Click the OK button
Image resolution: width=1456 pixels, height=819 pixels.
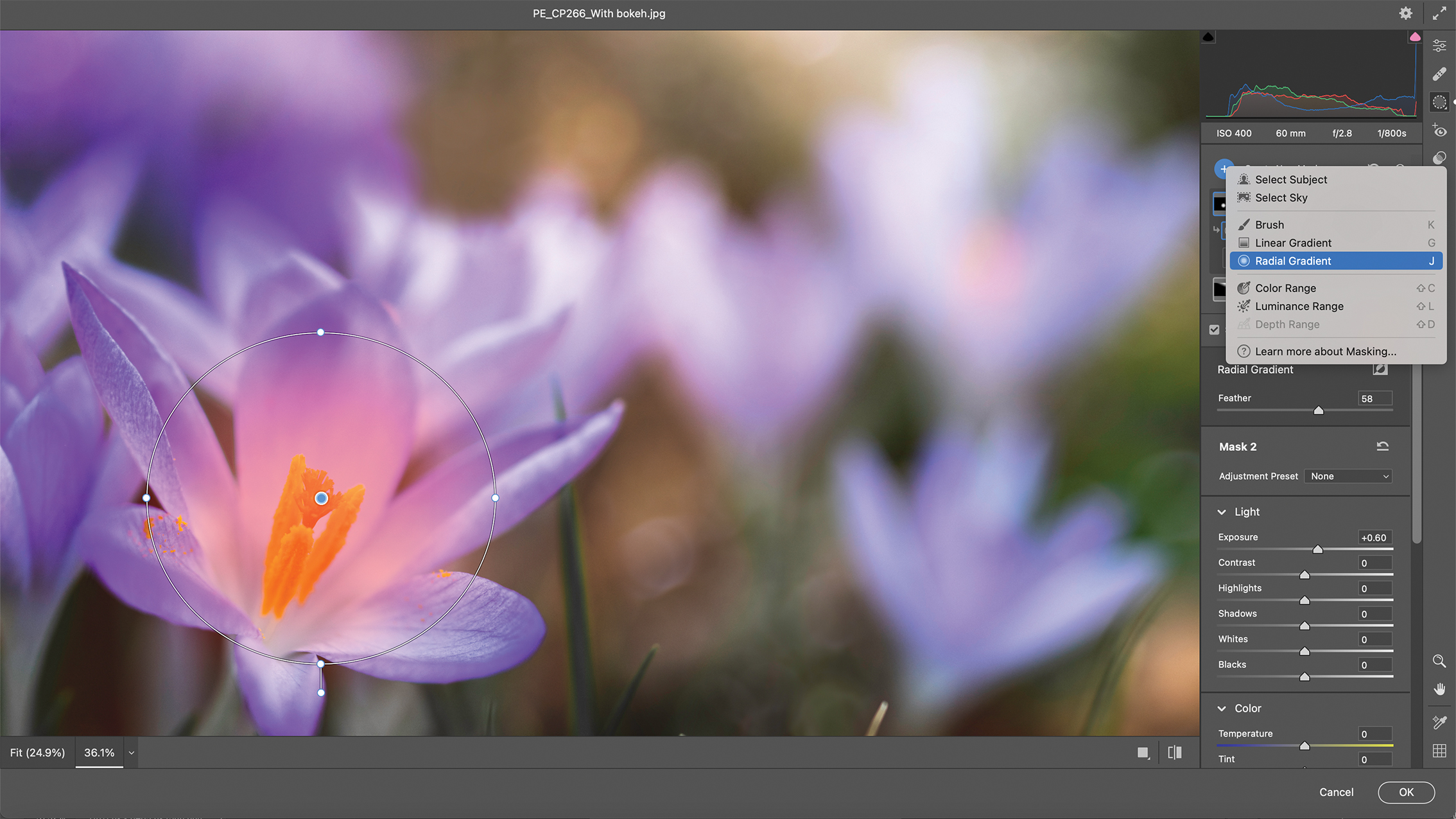pos(1406,792)
